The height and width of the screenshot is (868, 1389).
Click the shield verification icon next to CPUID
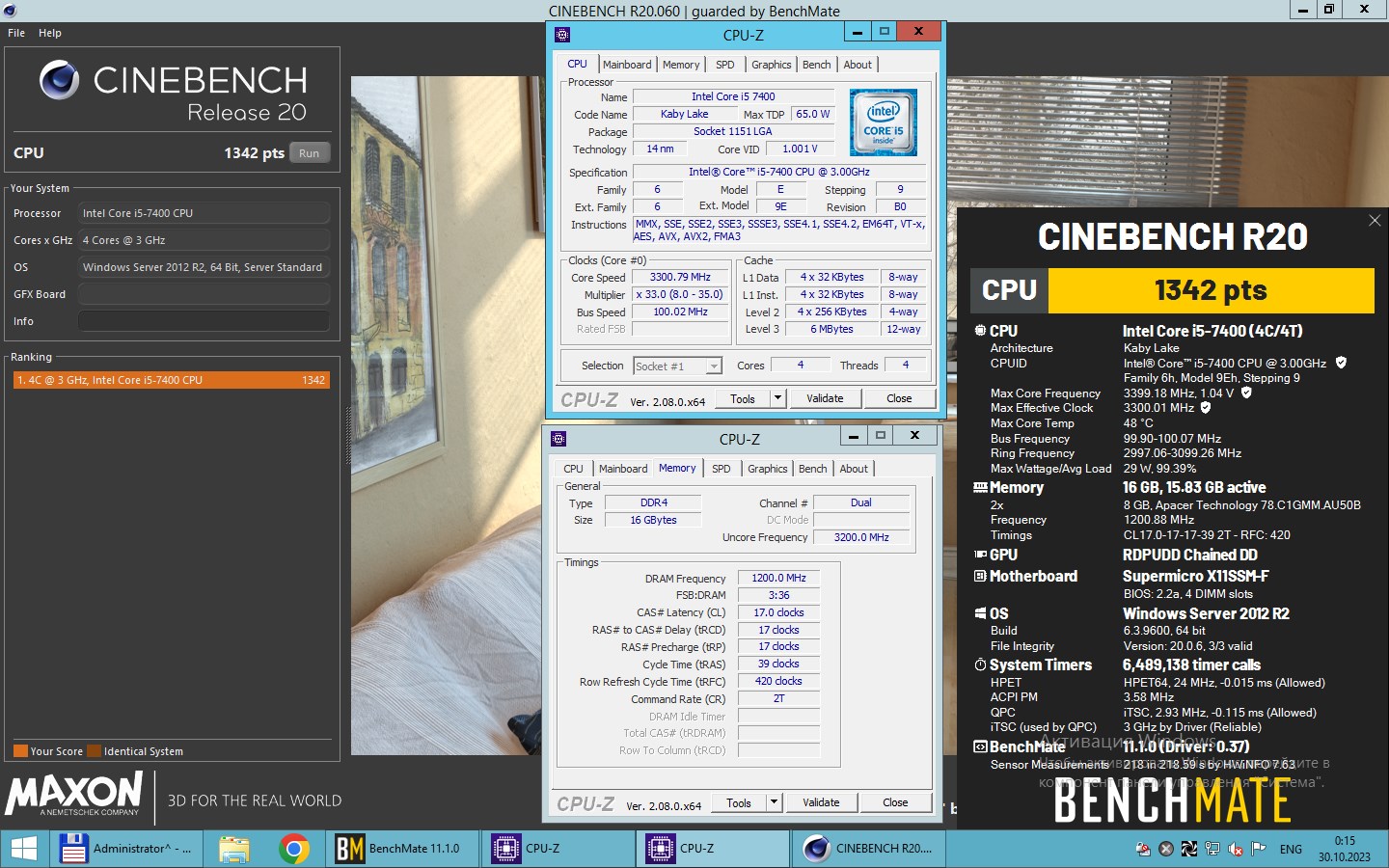pyautogui.click(x=1341, y=363)
